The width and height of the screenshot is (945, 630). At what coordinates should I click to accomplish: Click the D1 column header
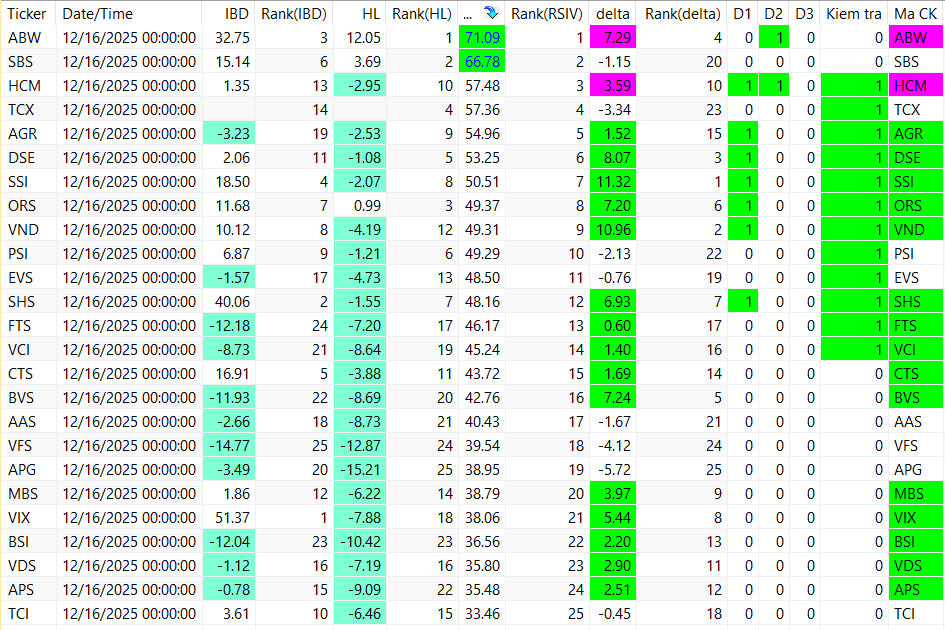coord(742,13)
